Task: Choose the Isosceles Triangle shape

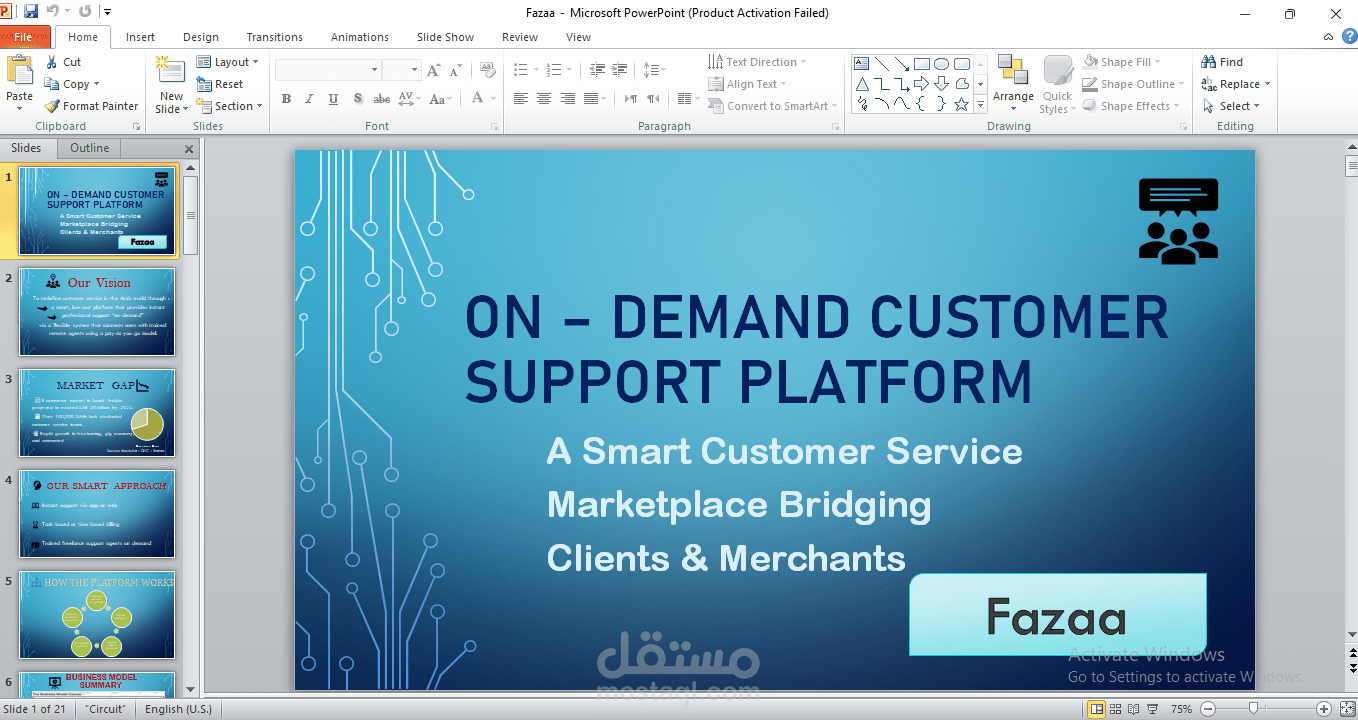Action: pyautogui.click(x=862, y=84)
